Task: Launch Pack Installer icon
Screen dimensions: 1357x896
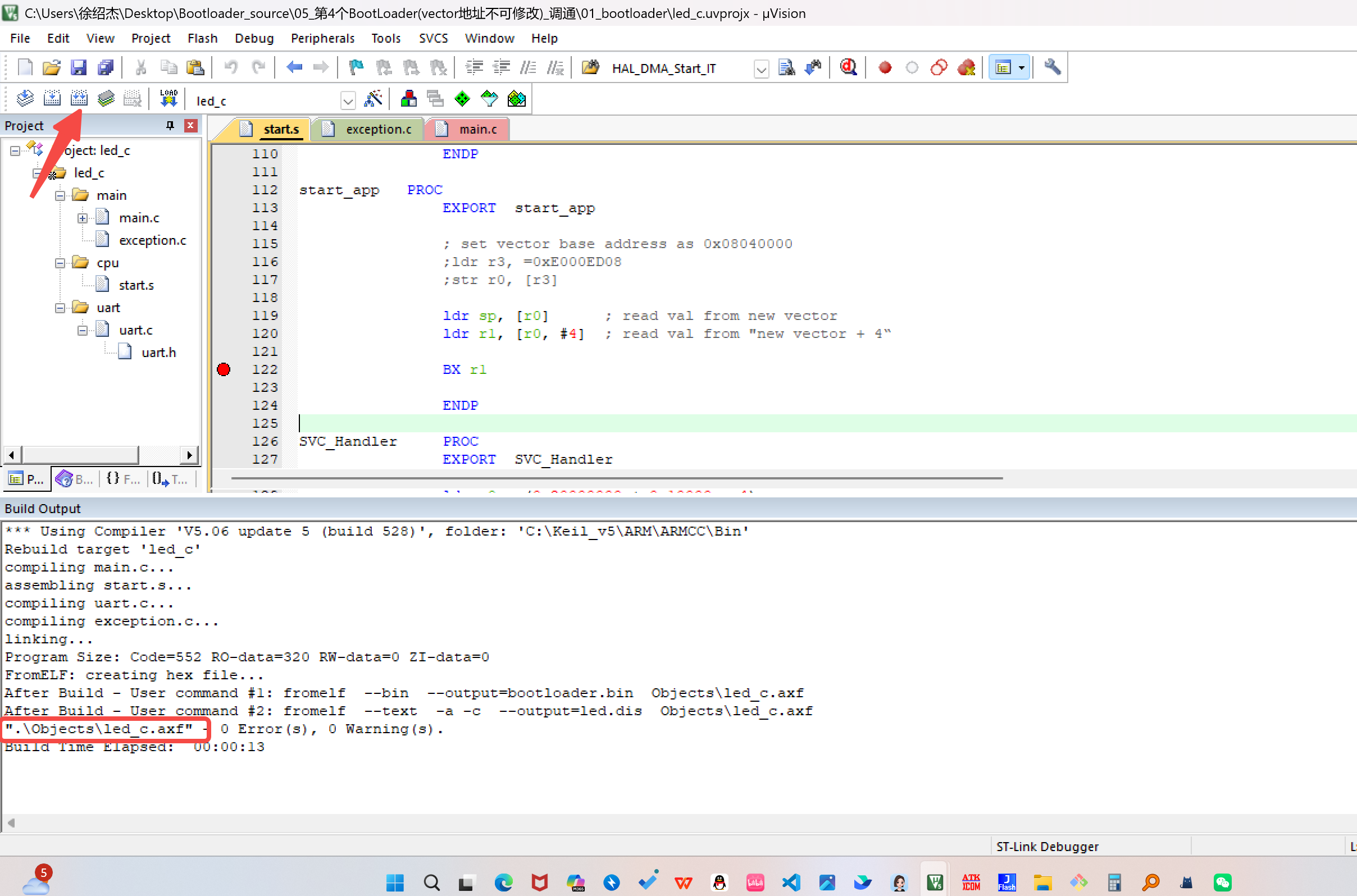Action: pos(516,99)
